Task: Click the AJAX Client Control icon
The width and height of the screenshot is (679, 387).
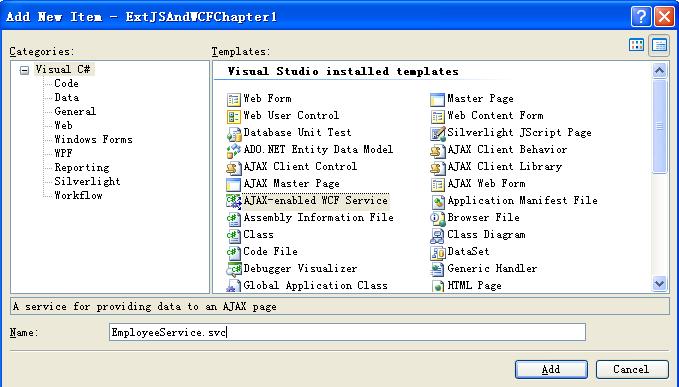Action: (234, 168)
